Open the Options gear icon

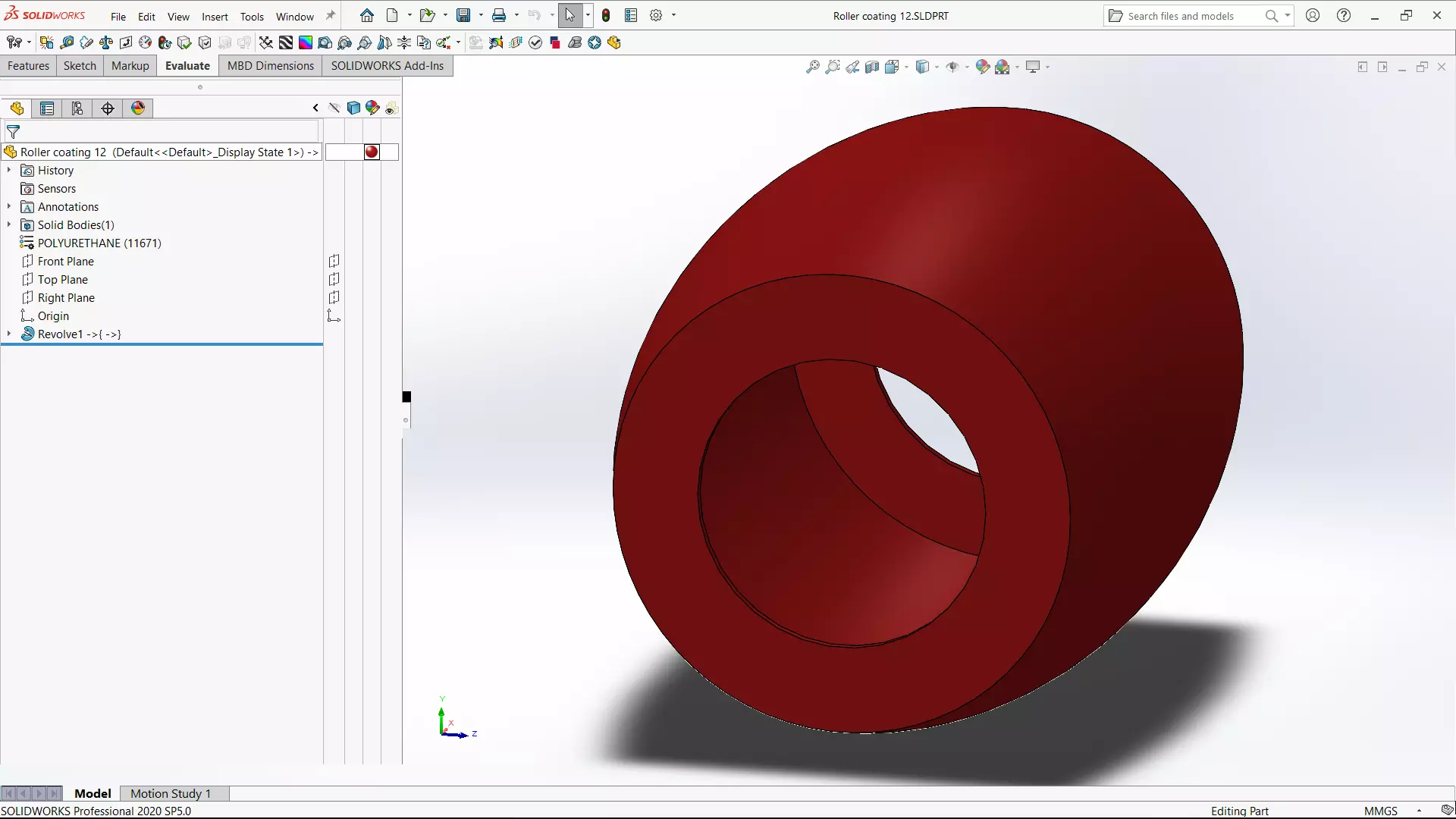[656, 15]
